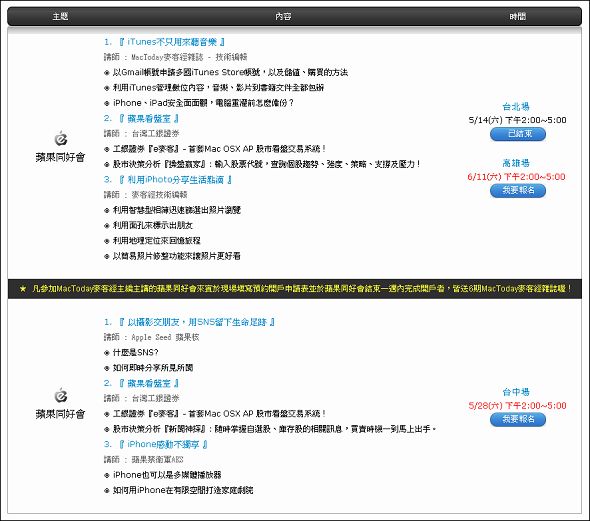Click the 5/14(六) 下午2:00~5:00 time text
Image resolution: width=590 pixels, height=521 pixels.
[517, 120]
